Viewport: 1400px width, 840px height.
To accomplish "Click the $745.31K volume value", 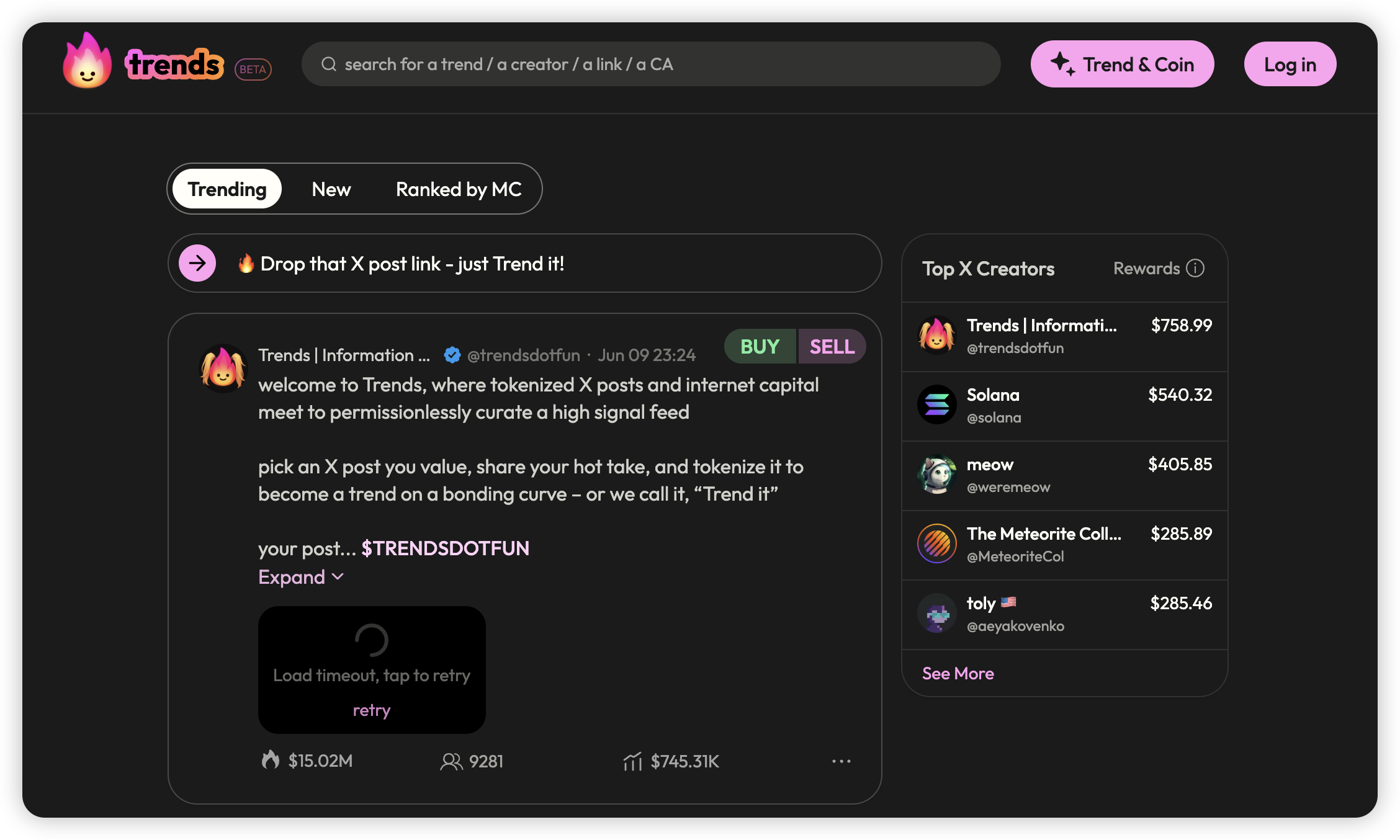I will click(684, 761).
